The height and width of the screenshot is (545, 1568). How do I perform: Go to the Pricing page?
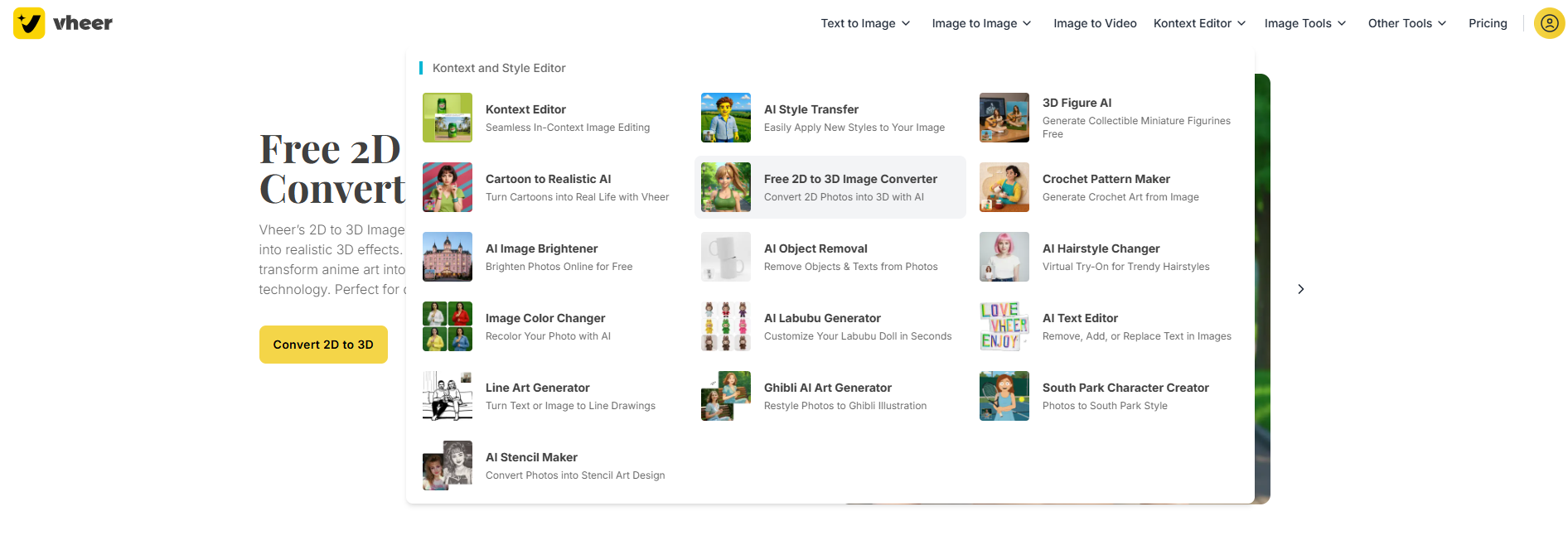pyautogui.click(x=1488, y=23)
